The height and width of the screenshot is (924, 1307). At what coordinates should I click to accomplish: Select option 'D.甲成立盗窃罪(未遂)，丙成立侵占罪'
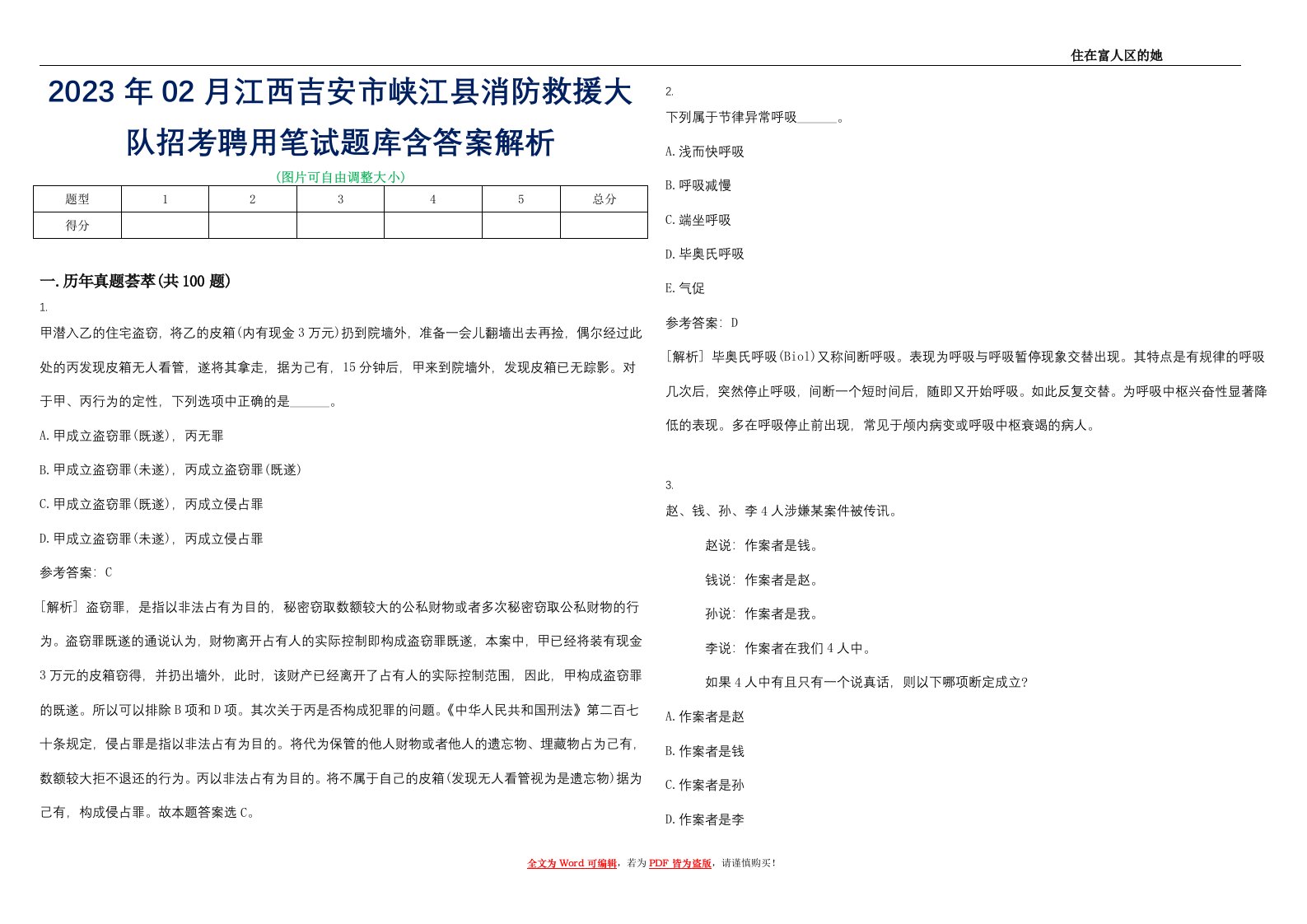(152, 539)
